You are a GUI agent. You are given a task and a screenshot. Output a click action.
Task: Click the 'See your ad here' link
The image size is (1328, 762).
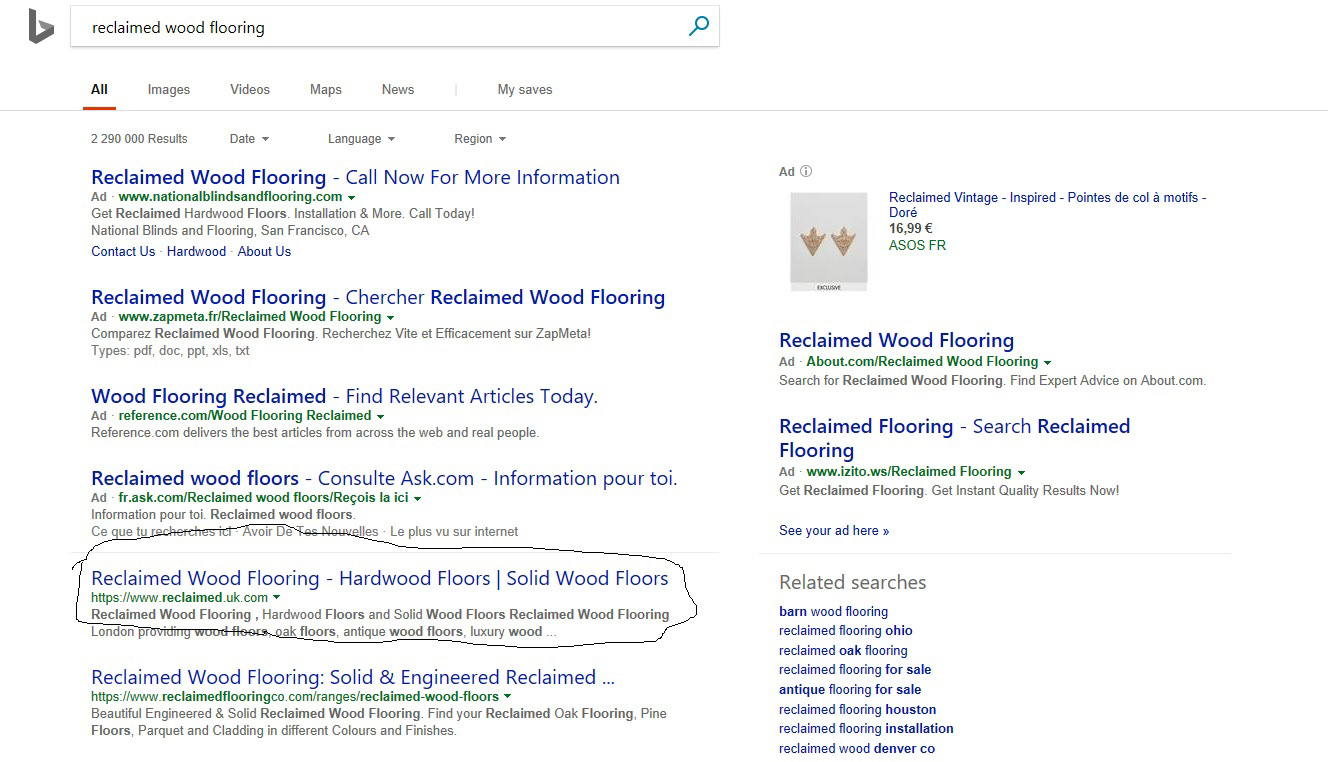coord(833,531)
